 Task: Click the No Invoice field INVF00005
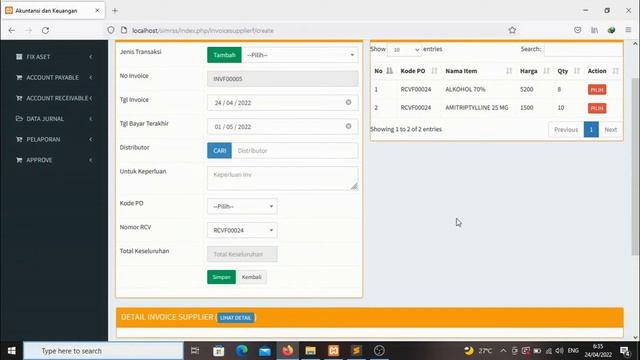[x=282, y=79]
